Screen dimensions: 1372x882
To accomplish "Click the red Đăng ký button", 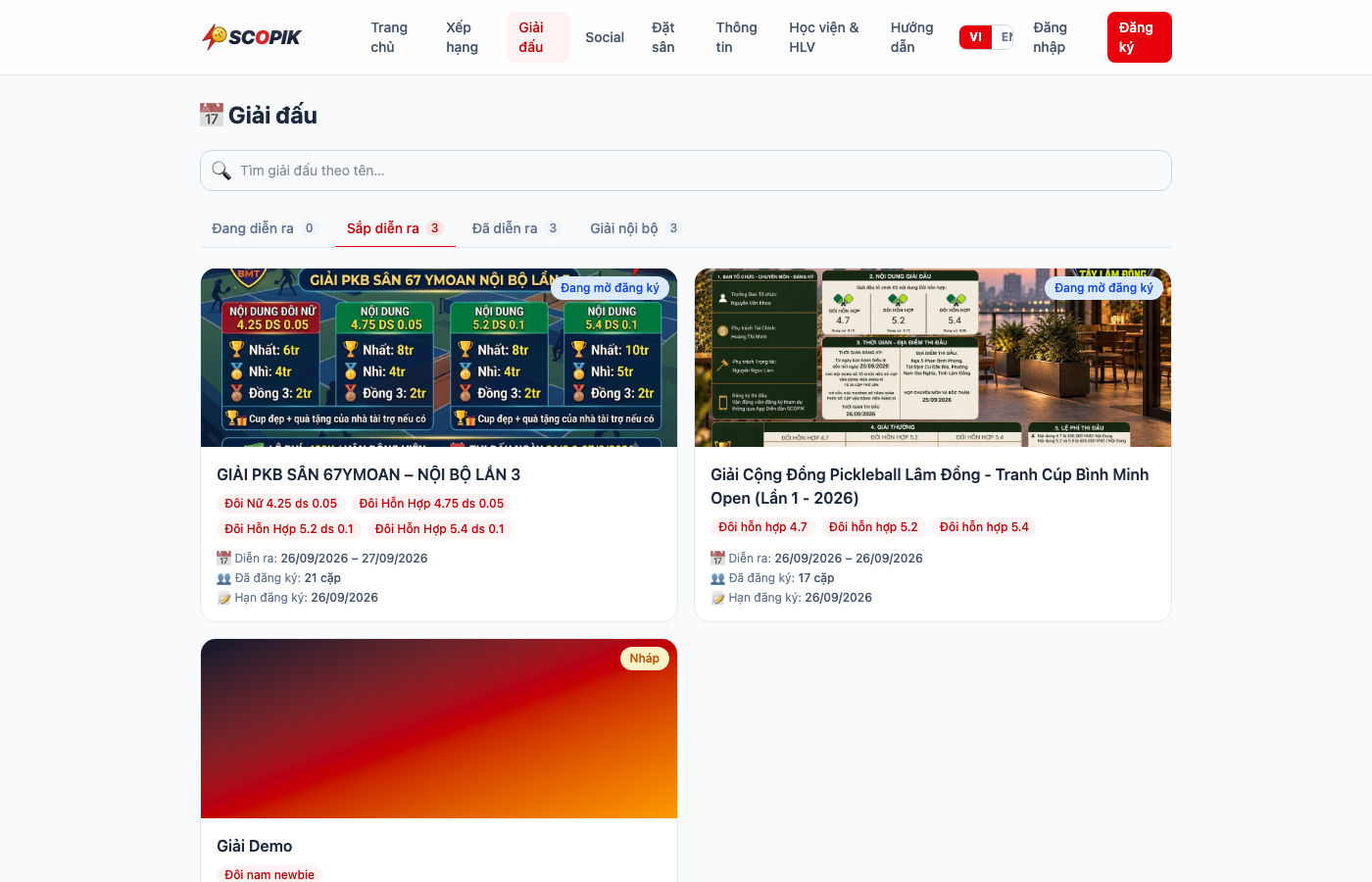I will [1140, 37].
